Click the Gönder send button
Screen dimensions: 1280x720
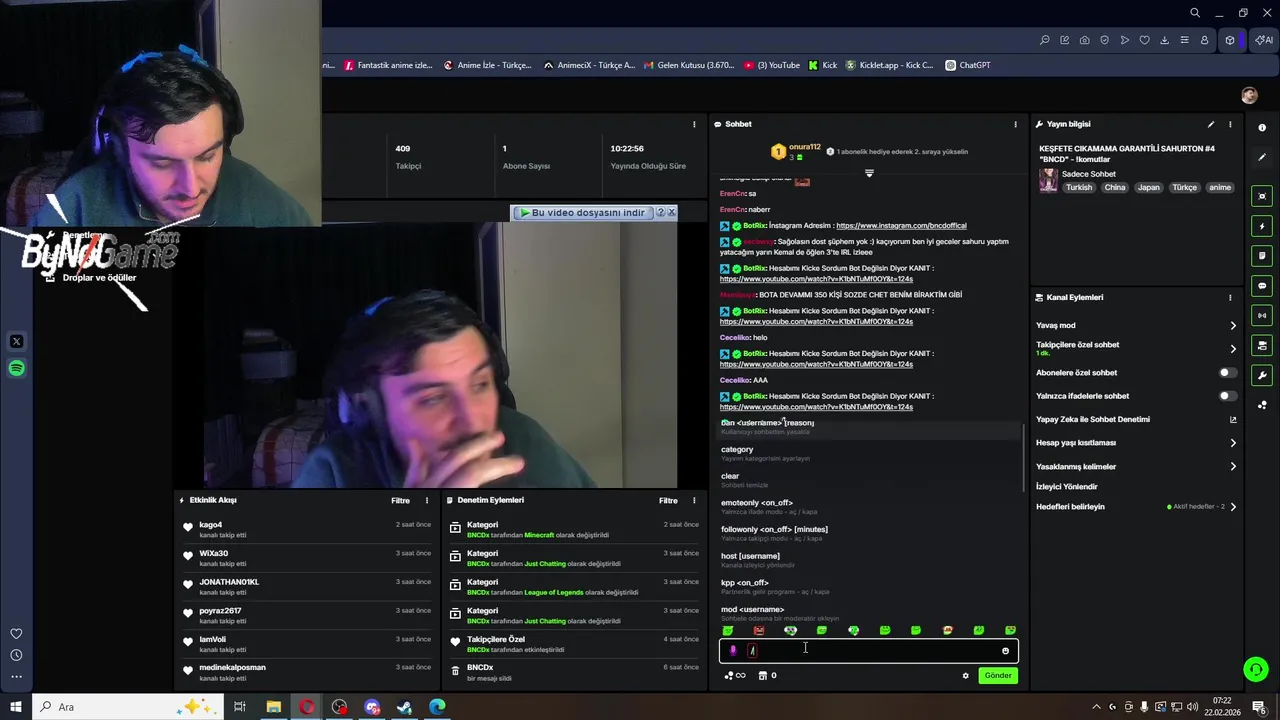pos(998,676)
